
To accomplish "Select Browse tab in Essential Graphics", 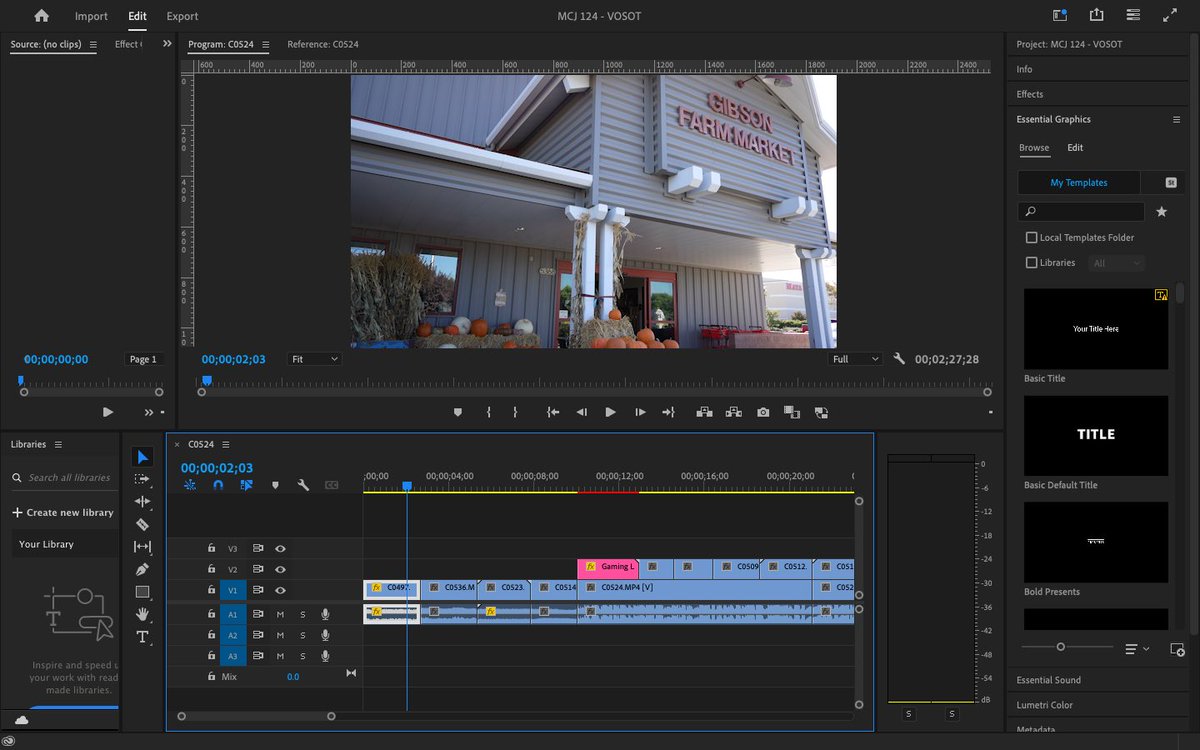I will pos(1034,148).
